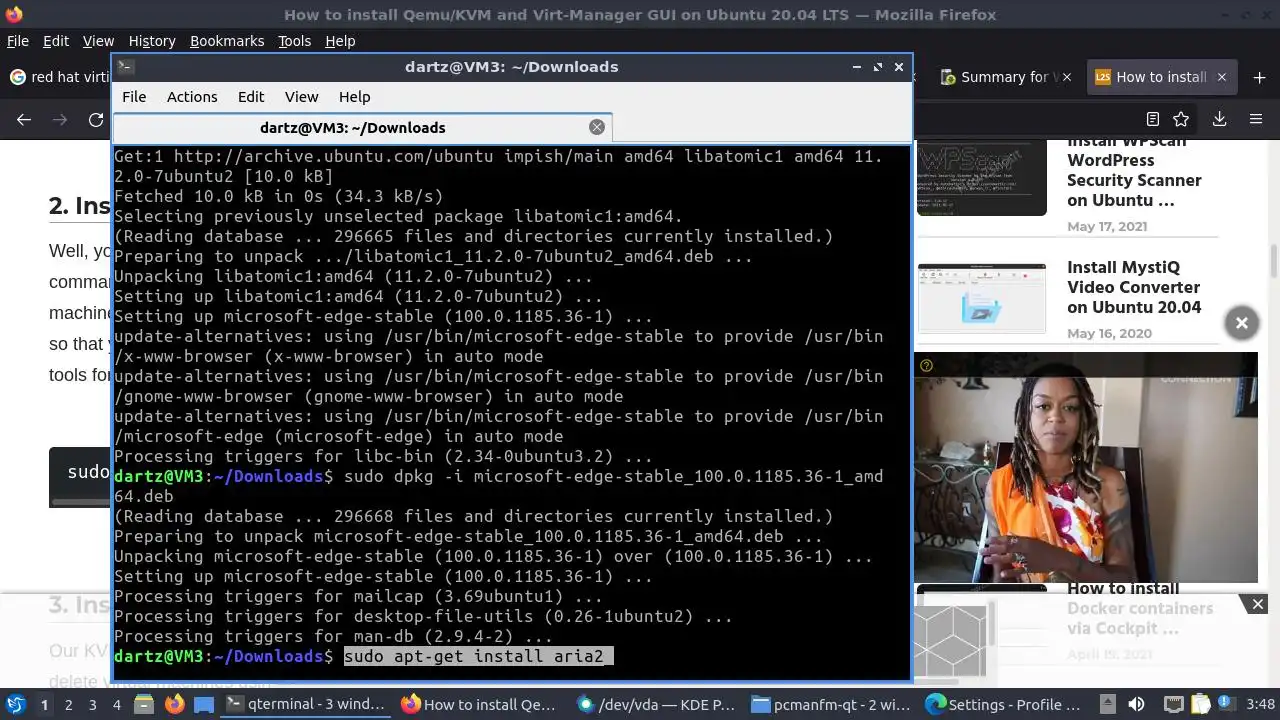Close the ~/Downloads terminal tab
Screen dimensions: 1280x720
pos(597,127)
